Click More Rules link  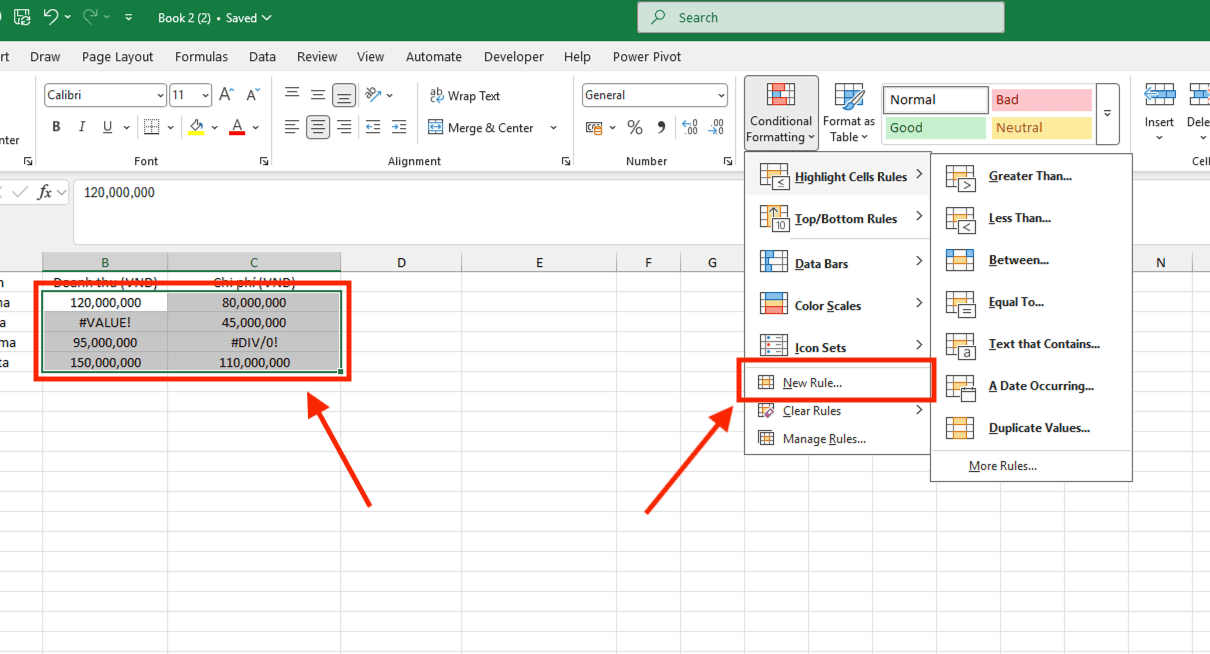click(x=1003, y=466)
